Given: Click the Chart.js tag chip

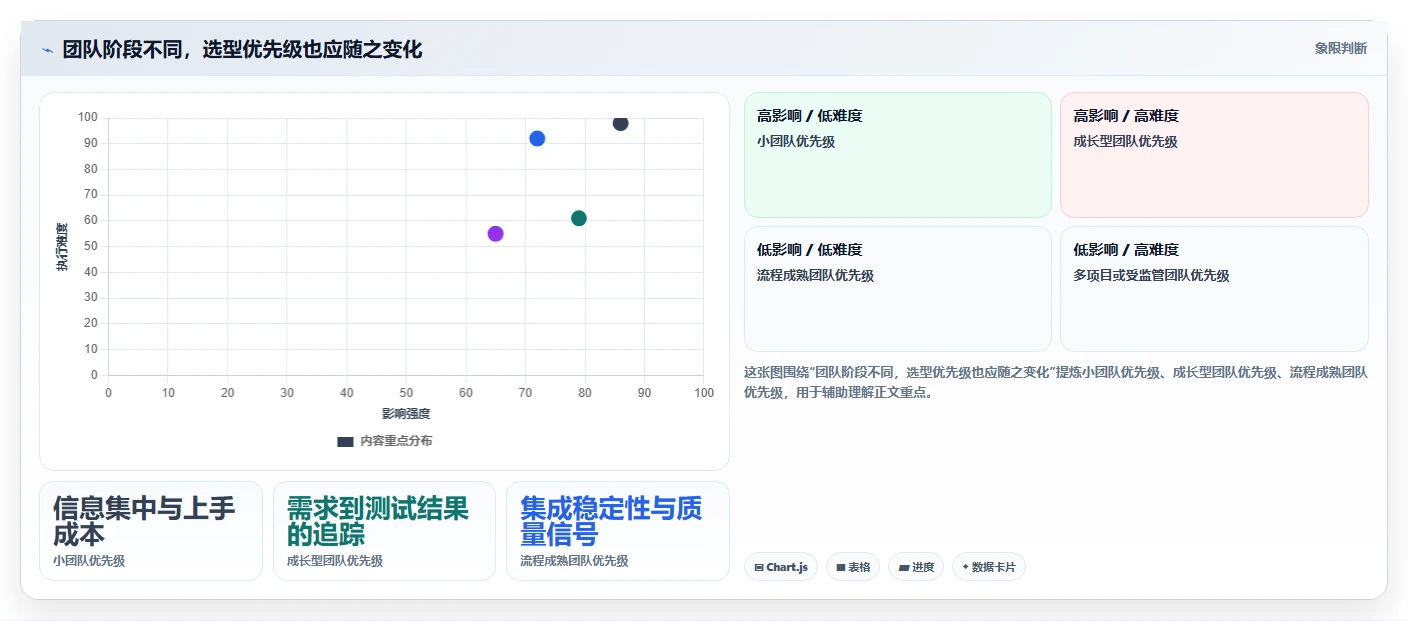Looking at the screenshot, I should [x=781, y=567].
